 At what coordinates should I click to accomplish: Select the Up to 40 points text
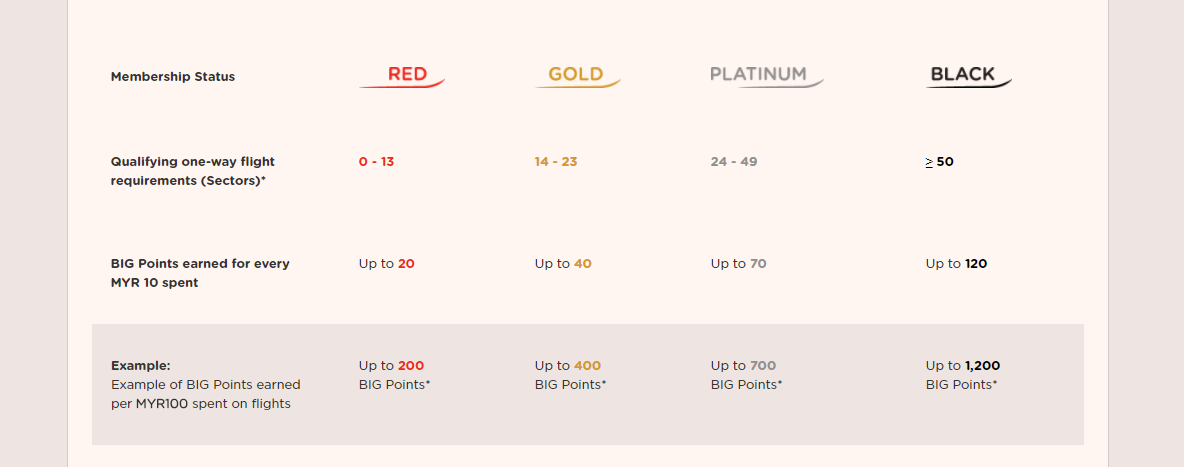point(563,264)
